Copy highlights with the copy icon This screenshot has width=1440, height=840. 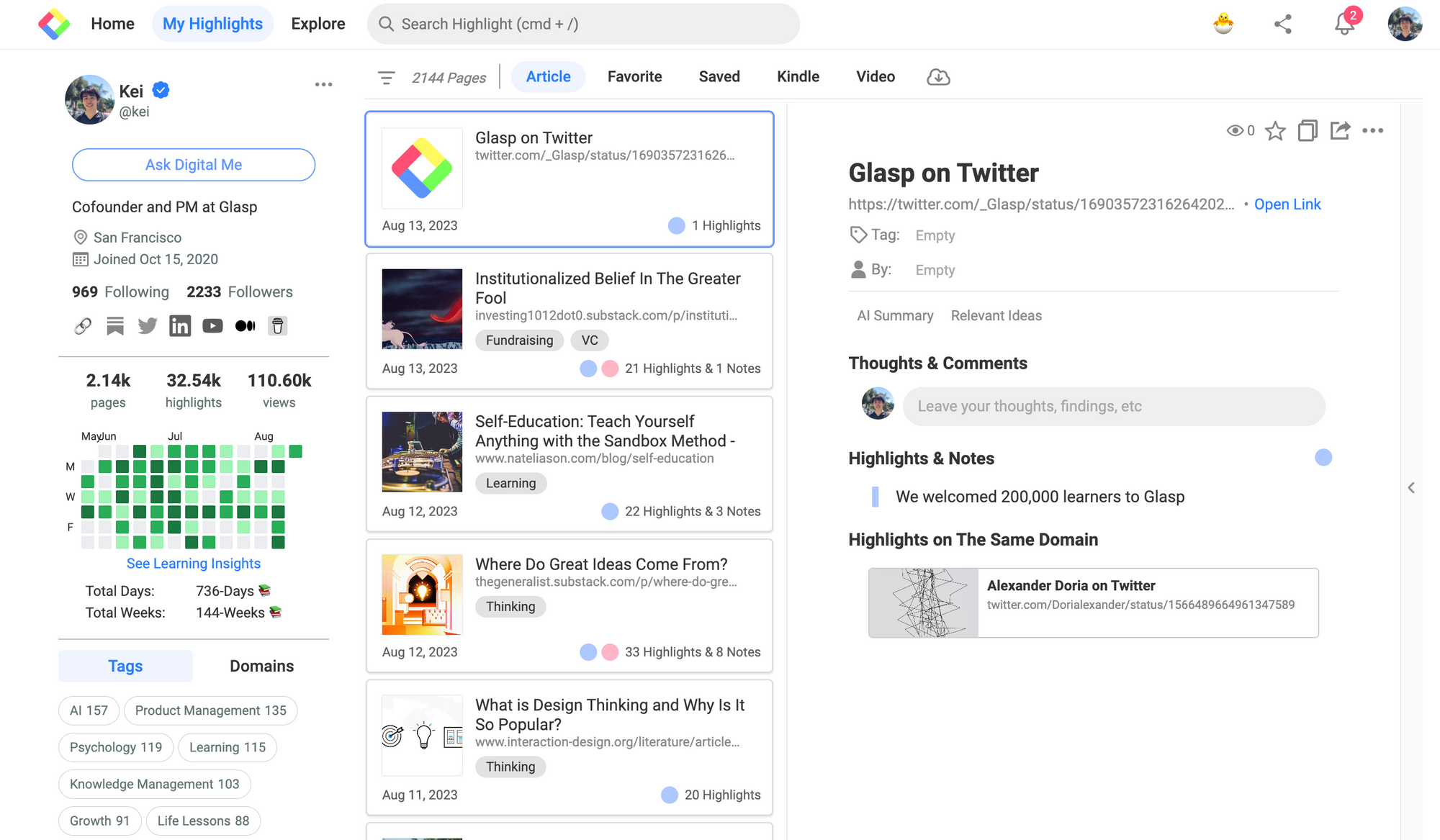point(1308,130)
